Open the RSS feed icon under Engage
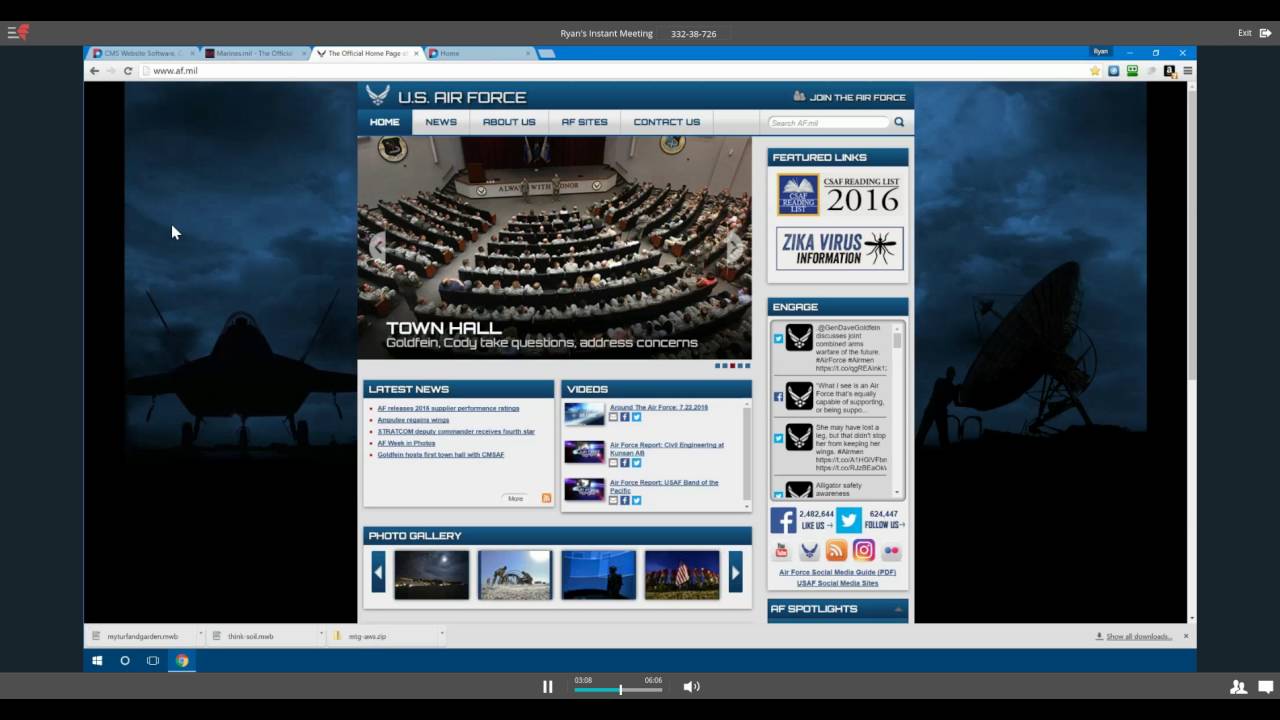1280x720 pixels. coord(836,551)
